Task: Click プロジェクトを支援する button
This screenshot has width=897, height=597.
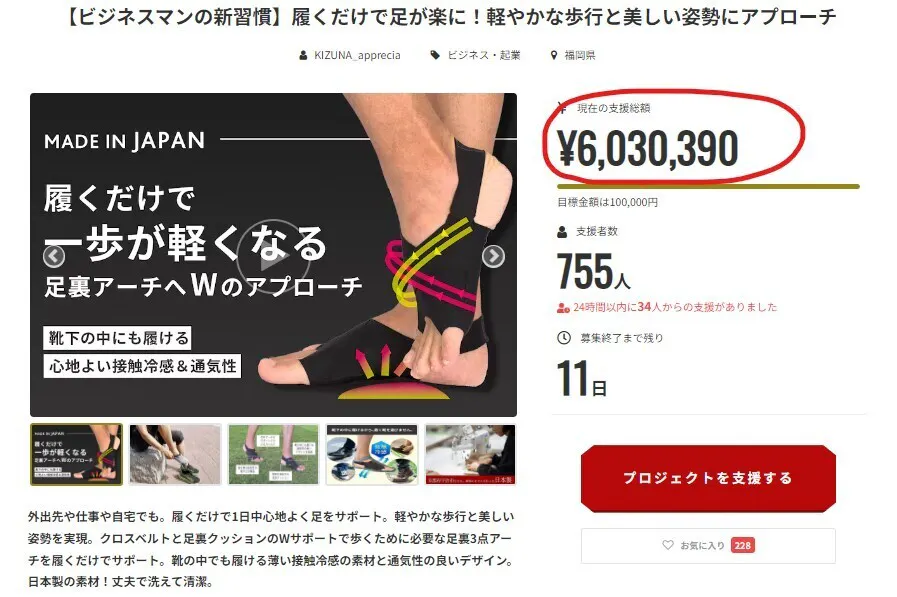Action: [708, 478]
